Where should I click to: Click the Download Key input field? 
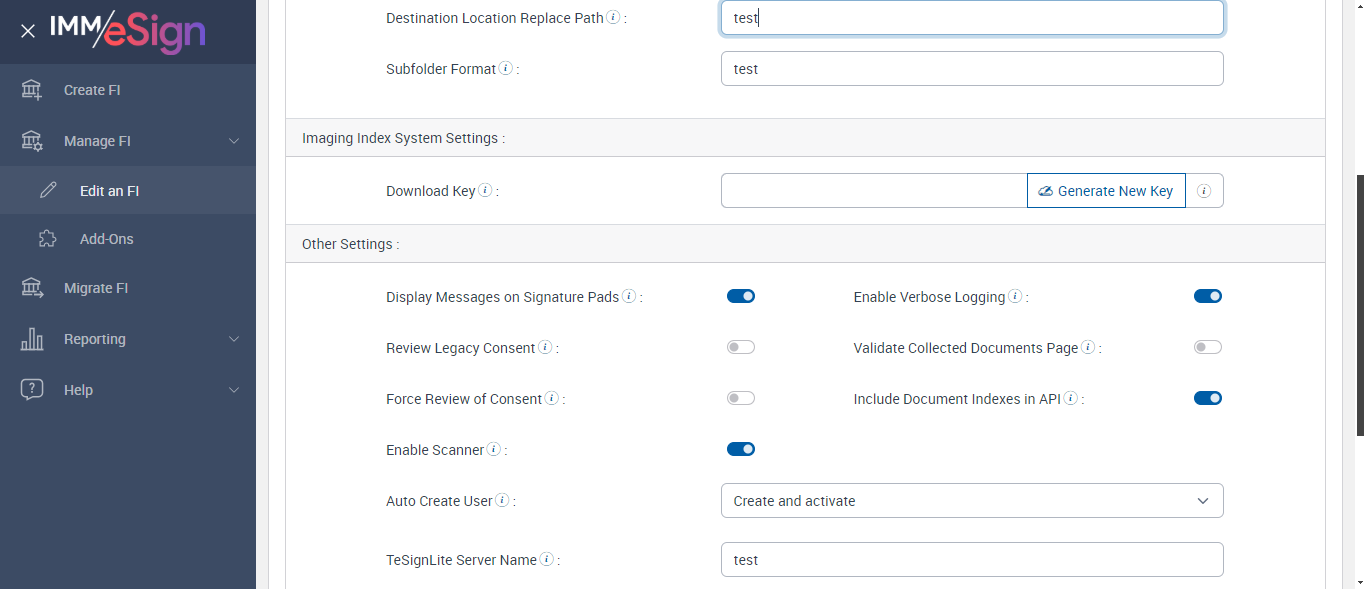(874, 191)
